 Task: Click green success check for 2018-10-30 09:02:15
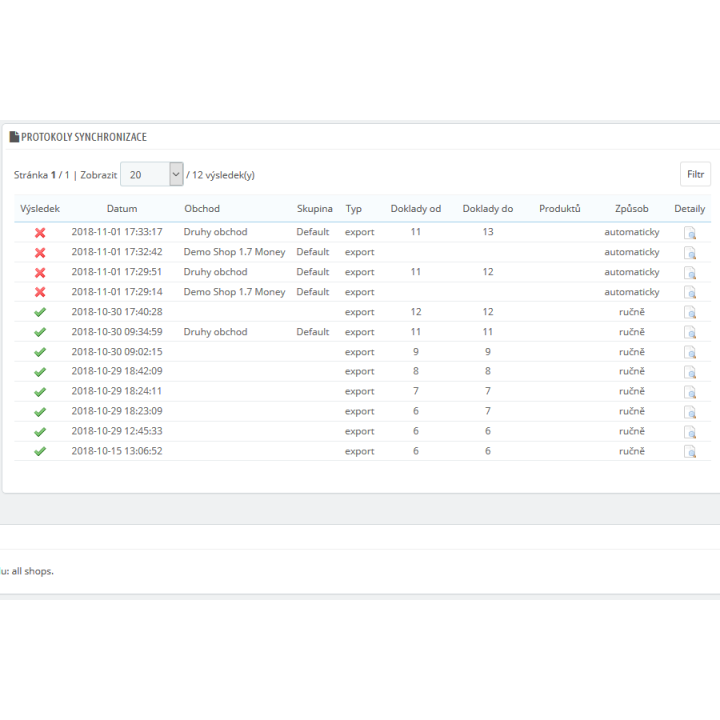(x=40, y=352)
